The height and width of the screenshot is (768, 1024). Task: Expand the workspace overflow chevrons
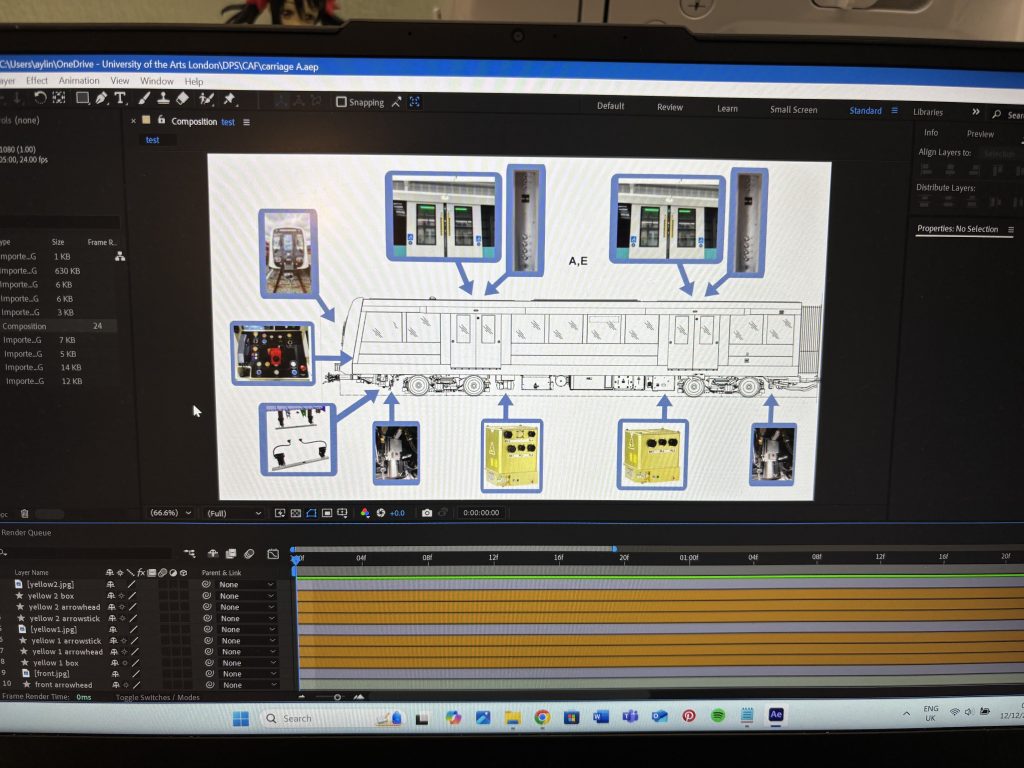[976, 112]
